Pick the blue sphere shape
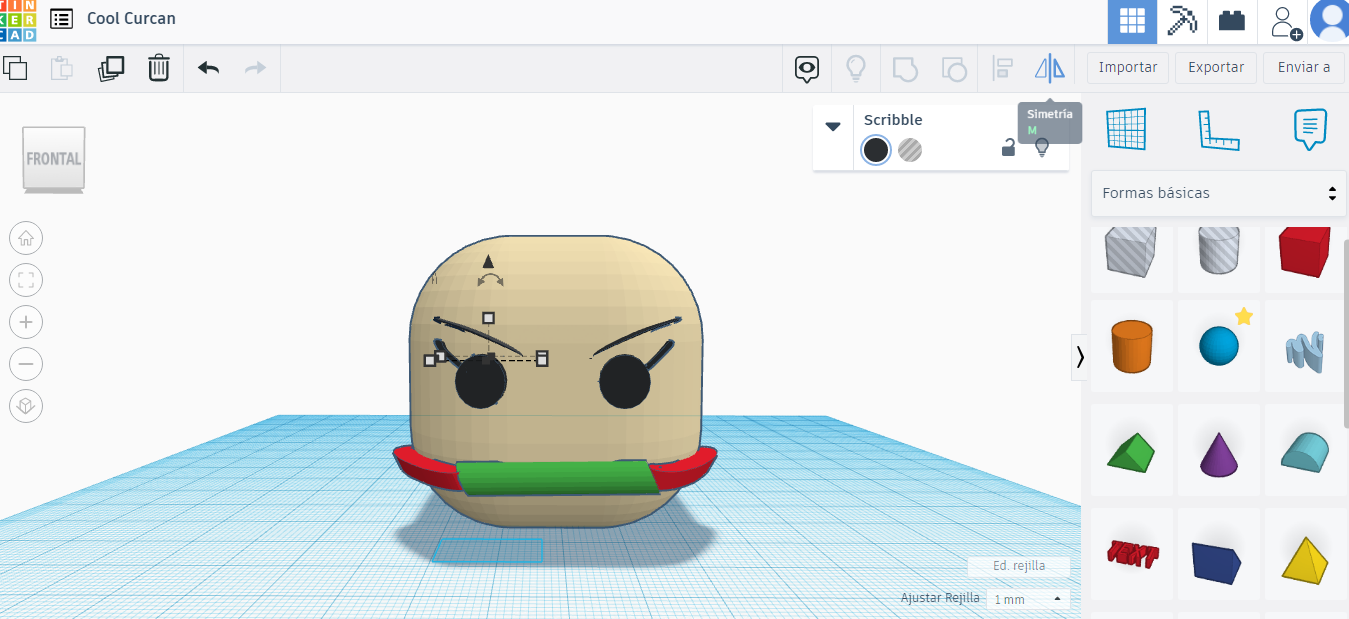This screenshot has height=619, width=1349. 1219,346
